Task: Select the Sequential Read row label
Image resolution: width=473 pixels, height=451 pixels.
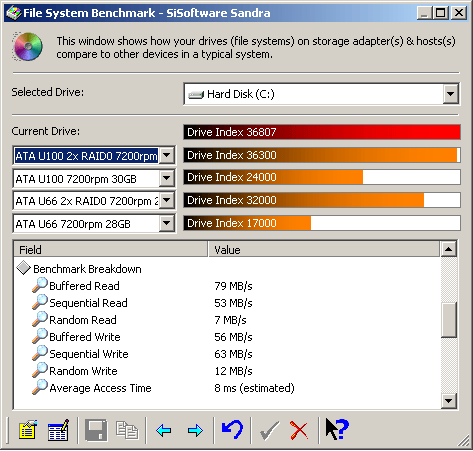Action: click(x=88, y=303)
